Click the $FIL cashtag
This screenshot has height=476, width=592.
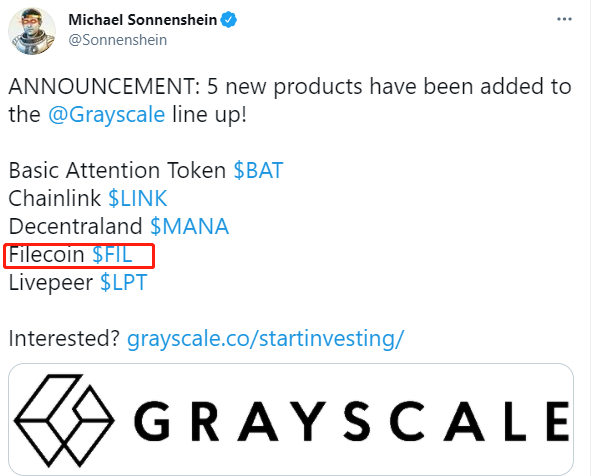point(112,254)
